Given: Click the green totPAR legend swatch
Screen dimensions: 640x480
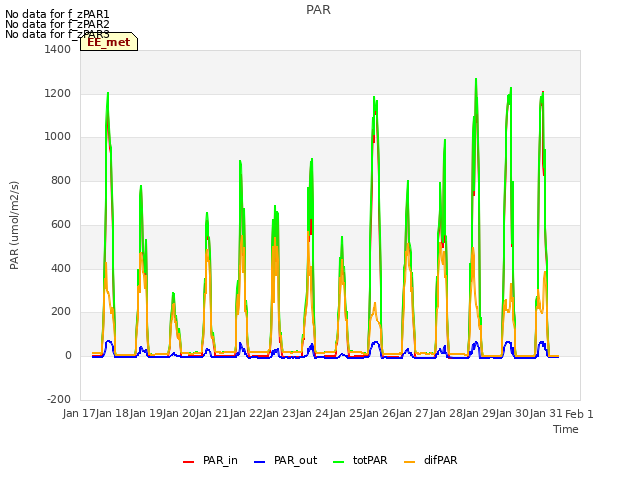Looking at the screenshot, I should [x=338, y=462].
